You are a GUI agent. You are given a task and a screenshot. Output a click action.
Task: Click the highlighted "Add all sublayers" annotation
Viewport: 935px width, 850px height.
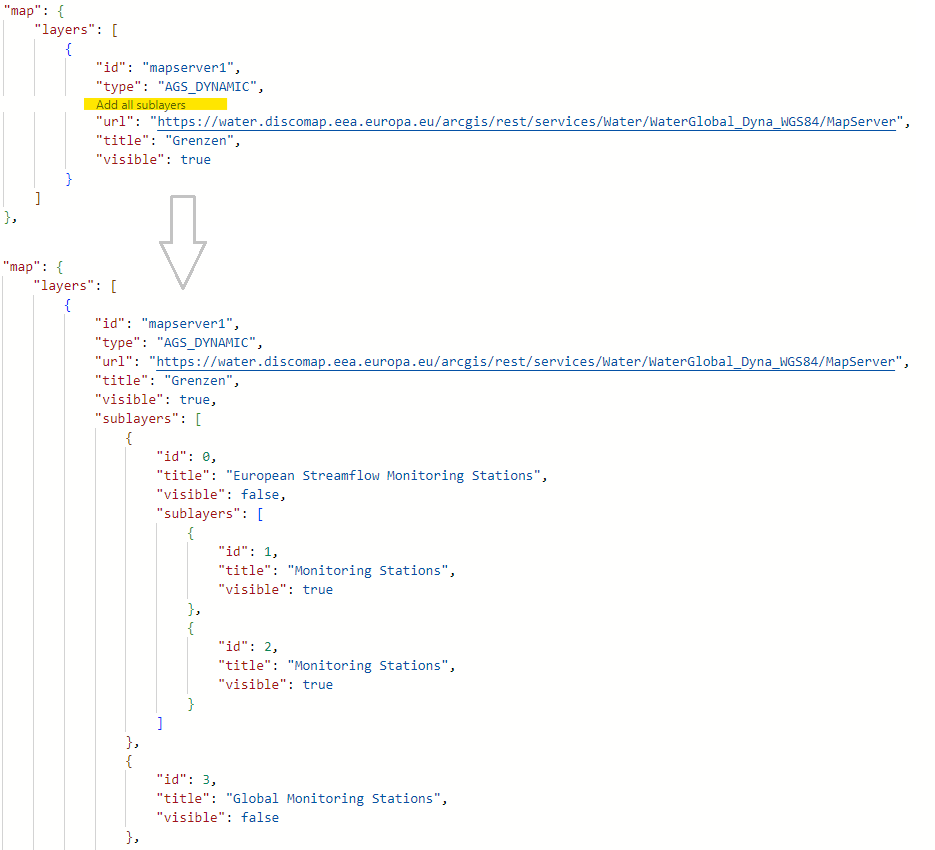click(x=141, y=103)
